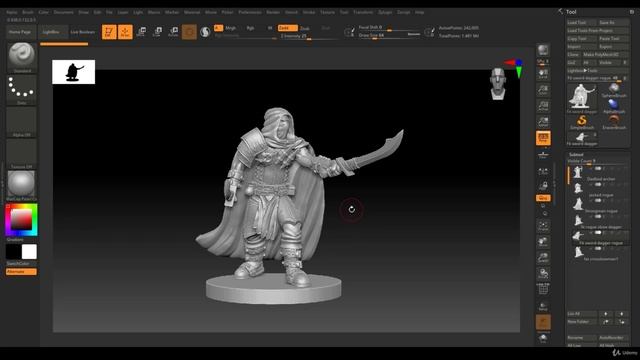Pick a color in the color picker square

(21, 220)
